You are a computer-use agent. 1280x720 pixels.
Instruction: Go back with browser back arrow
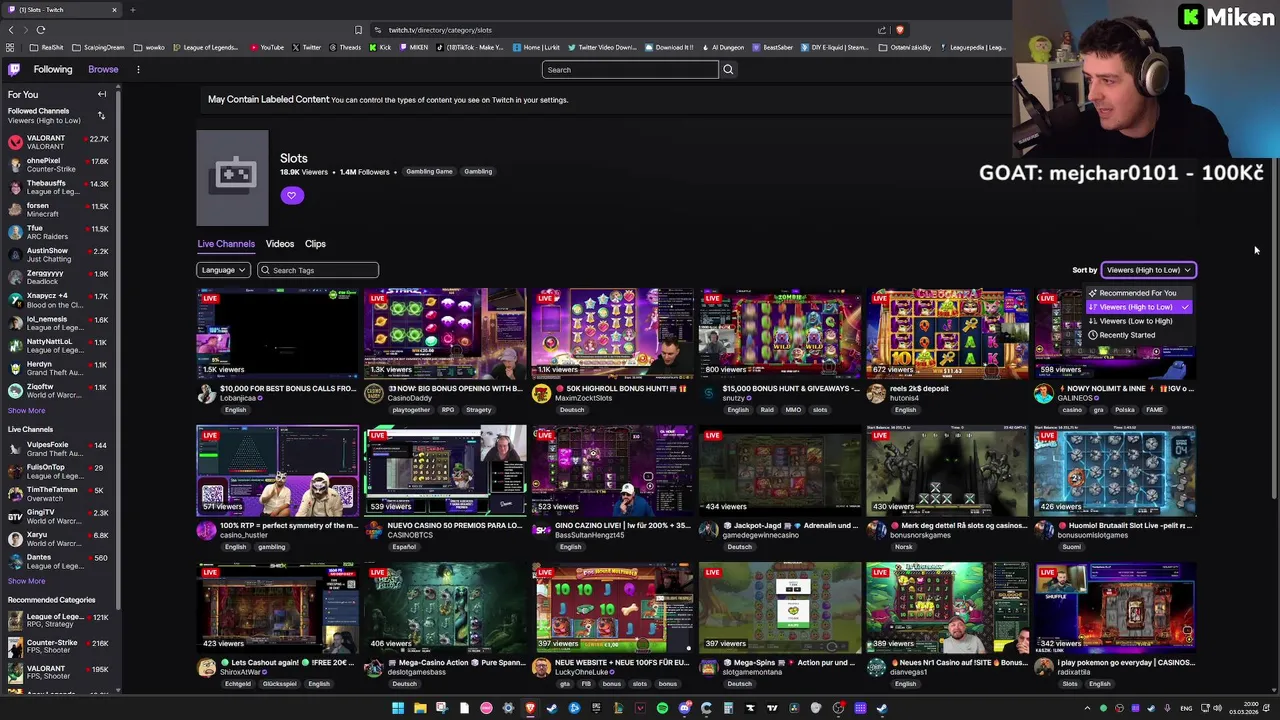tap(11, 30)
